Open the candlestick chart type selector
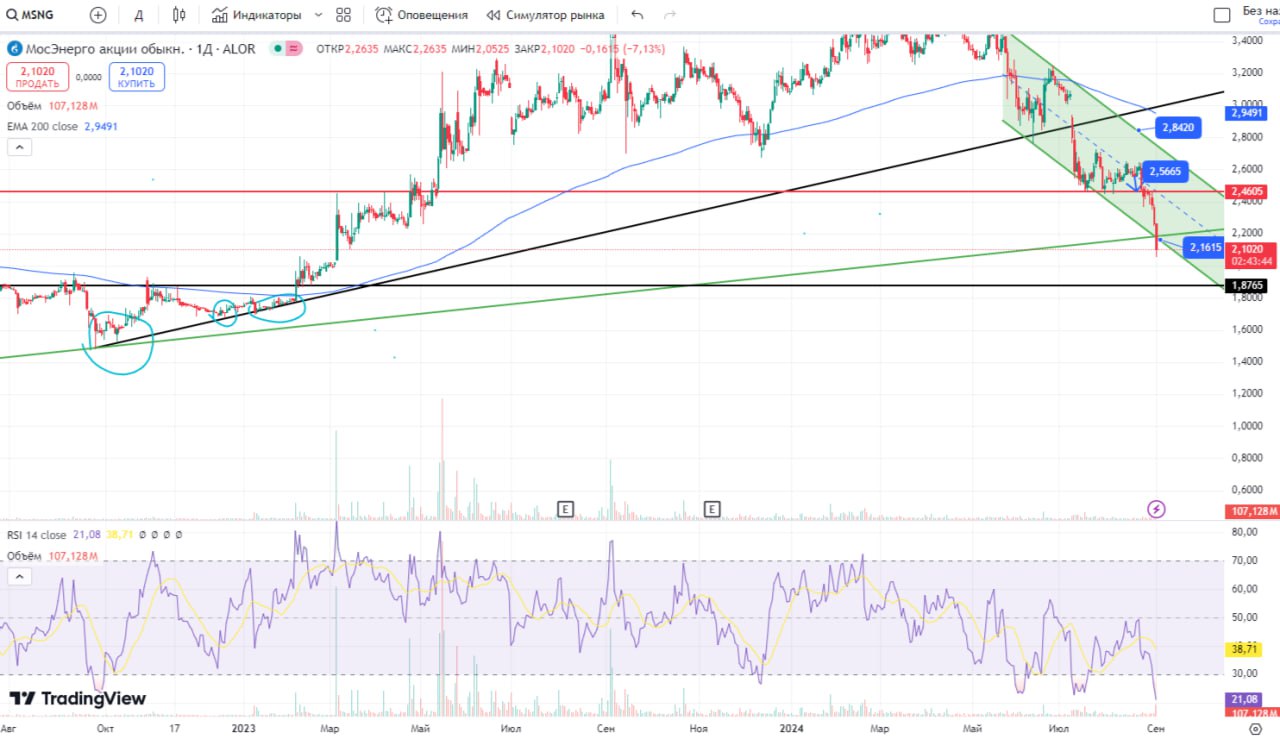This screenshot has height=739, width=1280. click(x=179, y=15)
